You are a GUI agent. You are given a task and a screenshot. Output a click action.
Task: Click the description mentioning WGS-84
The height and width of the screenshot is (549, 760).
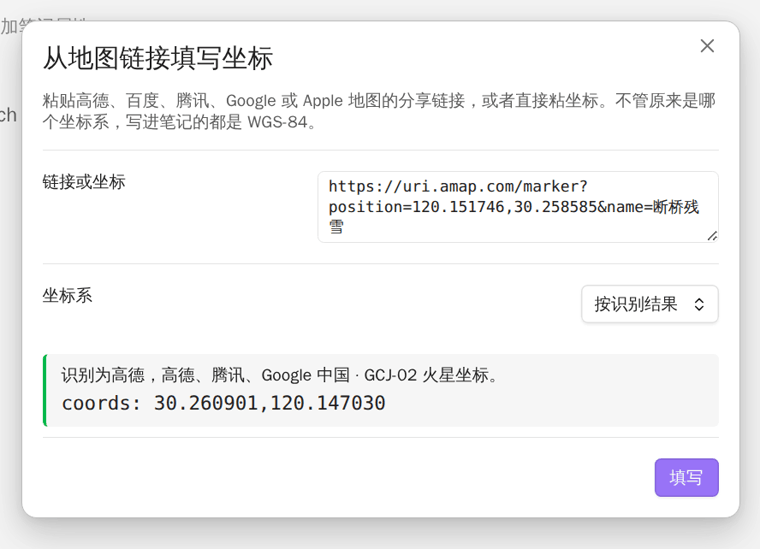pyautogui.click(x=379, y=111)
